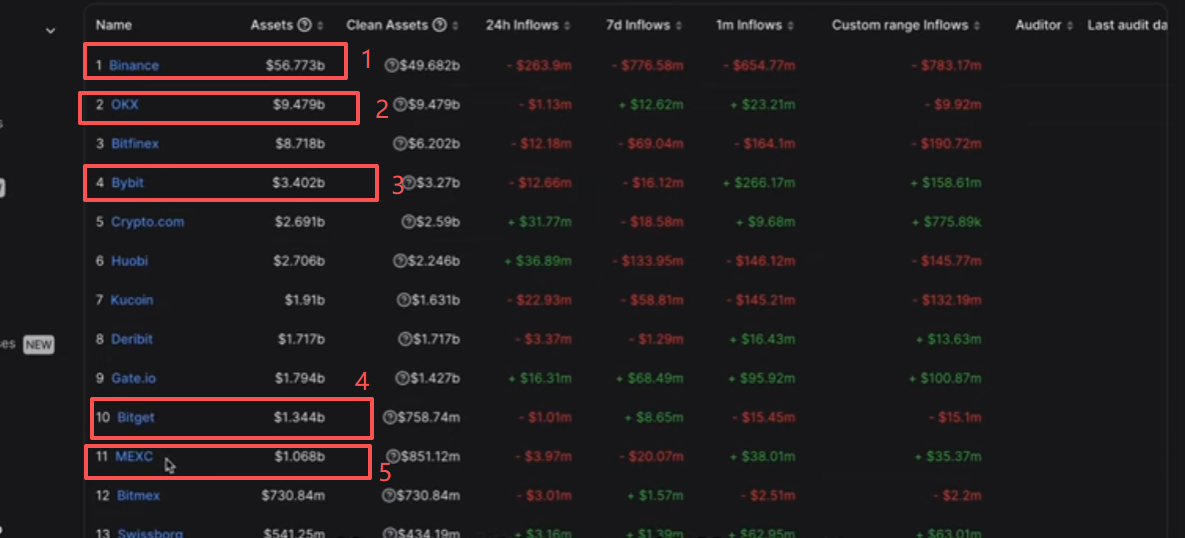Viewport: 1185px width, 538px height.
Task: Click help icon beside Bitget clean assets
Action: pyautogui.click(x=390, y=417)
